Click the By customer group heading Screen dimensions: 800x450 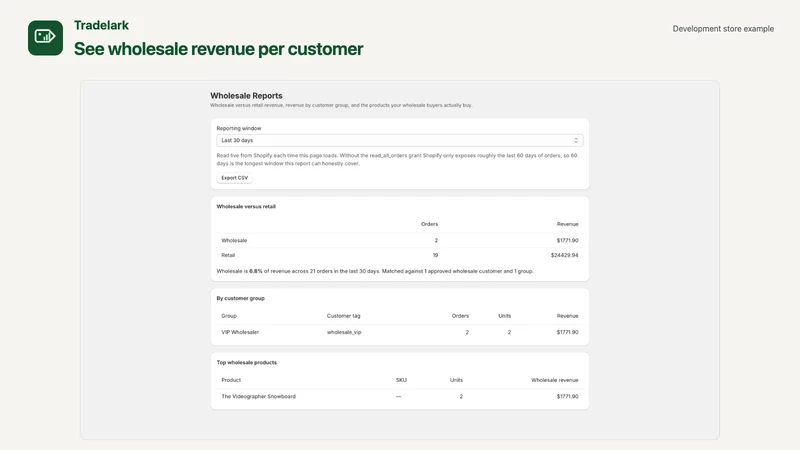240,298
